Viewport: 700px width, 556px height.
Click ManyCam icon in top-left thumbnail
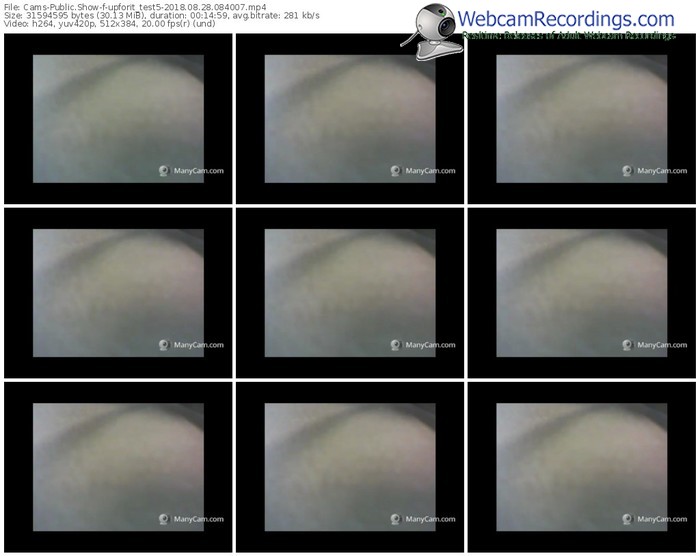(x=164, y=171)
